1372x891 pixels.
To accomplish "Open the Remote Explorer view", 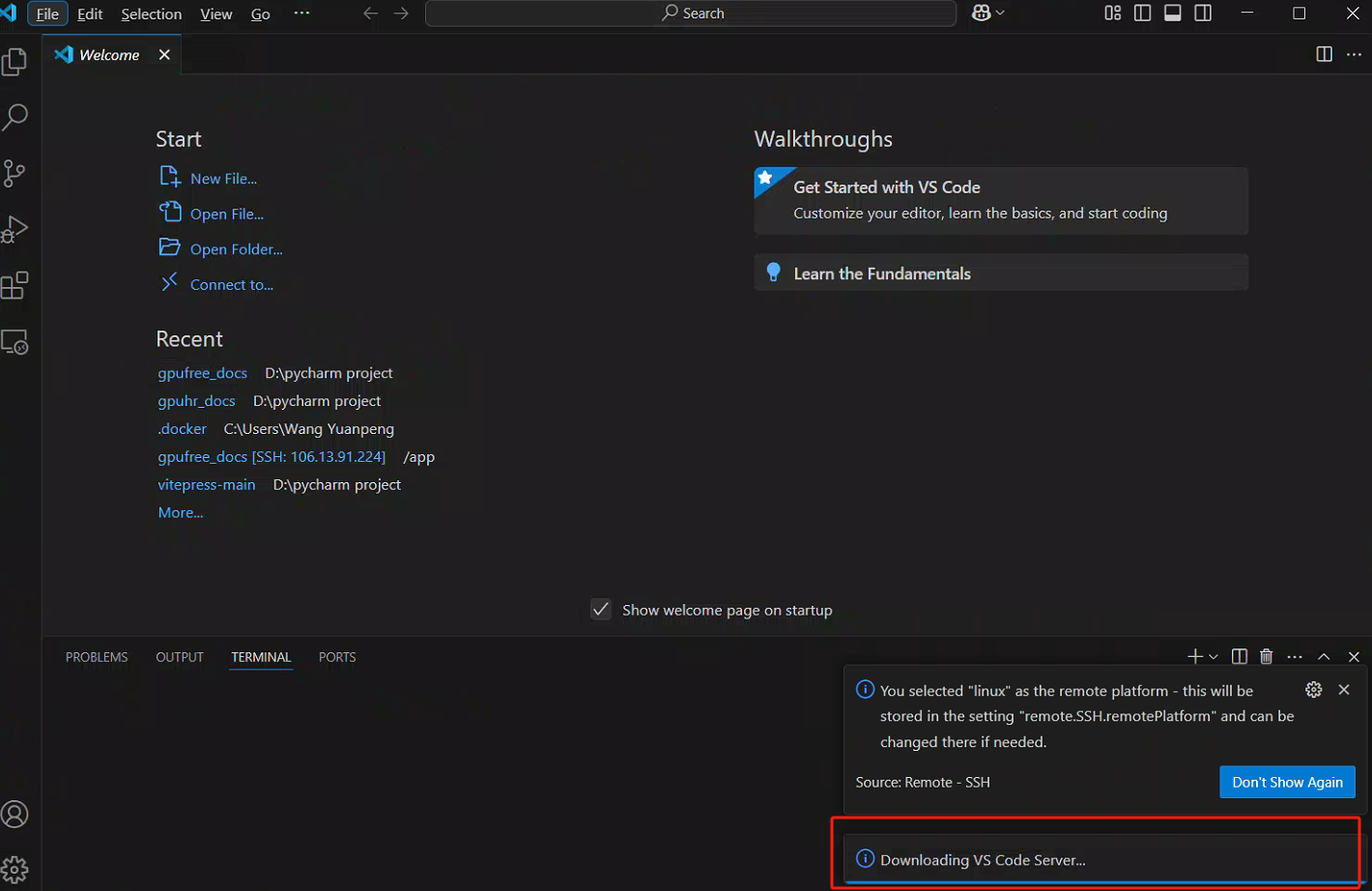I will [x=14, y=342].
